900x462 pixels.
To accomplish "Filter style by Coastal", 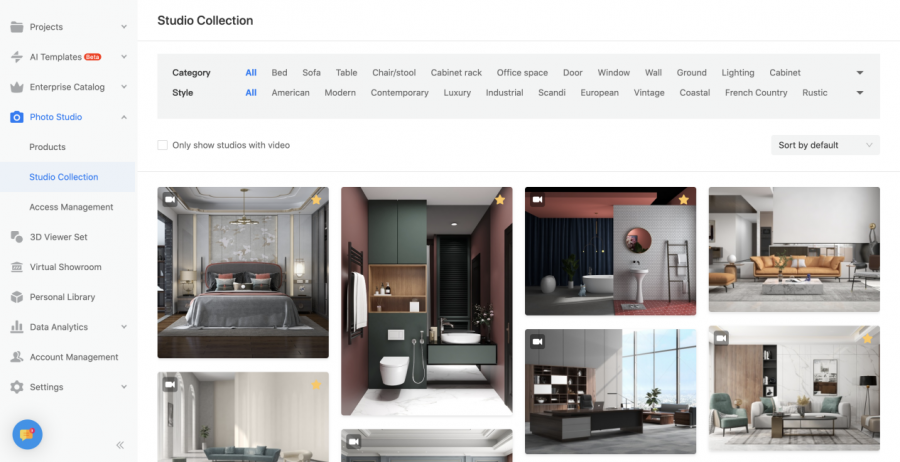I will pyautogui.click(x=695, y=93).
